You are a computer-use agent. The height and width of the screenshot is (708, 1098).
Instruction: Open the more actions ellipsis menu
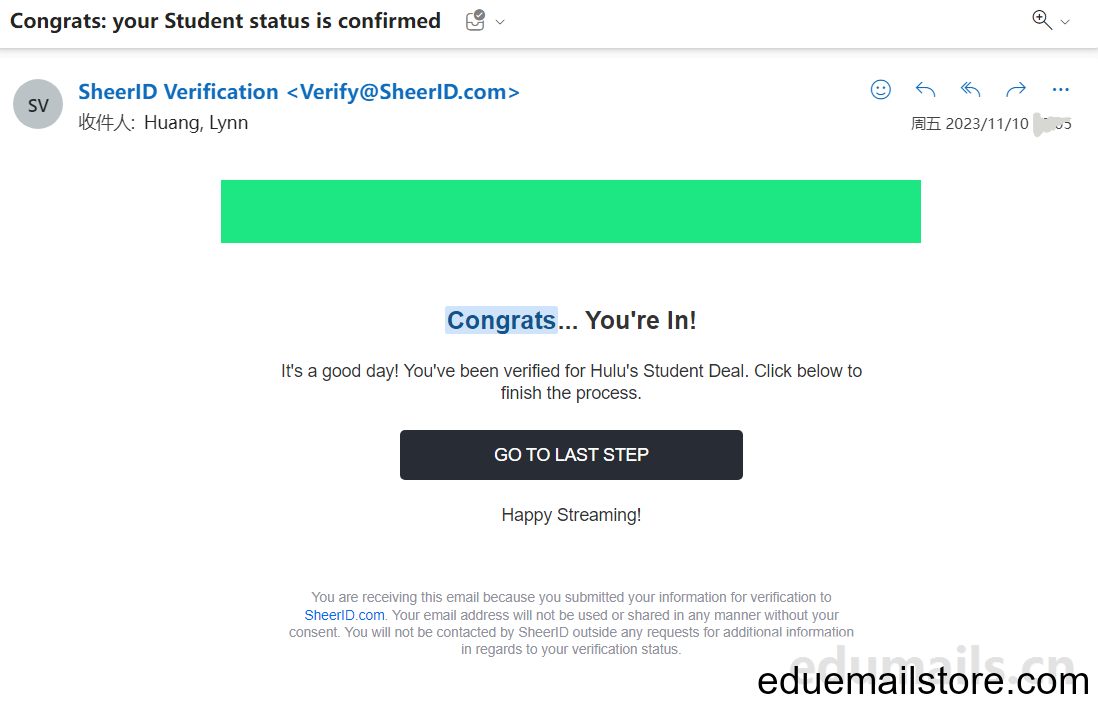[x=1060, y=90]
